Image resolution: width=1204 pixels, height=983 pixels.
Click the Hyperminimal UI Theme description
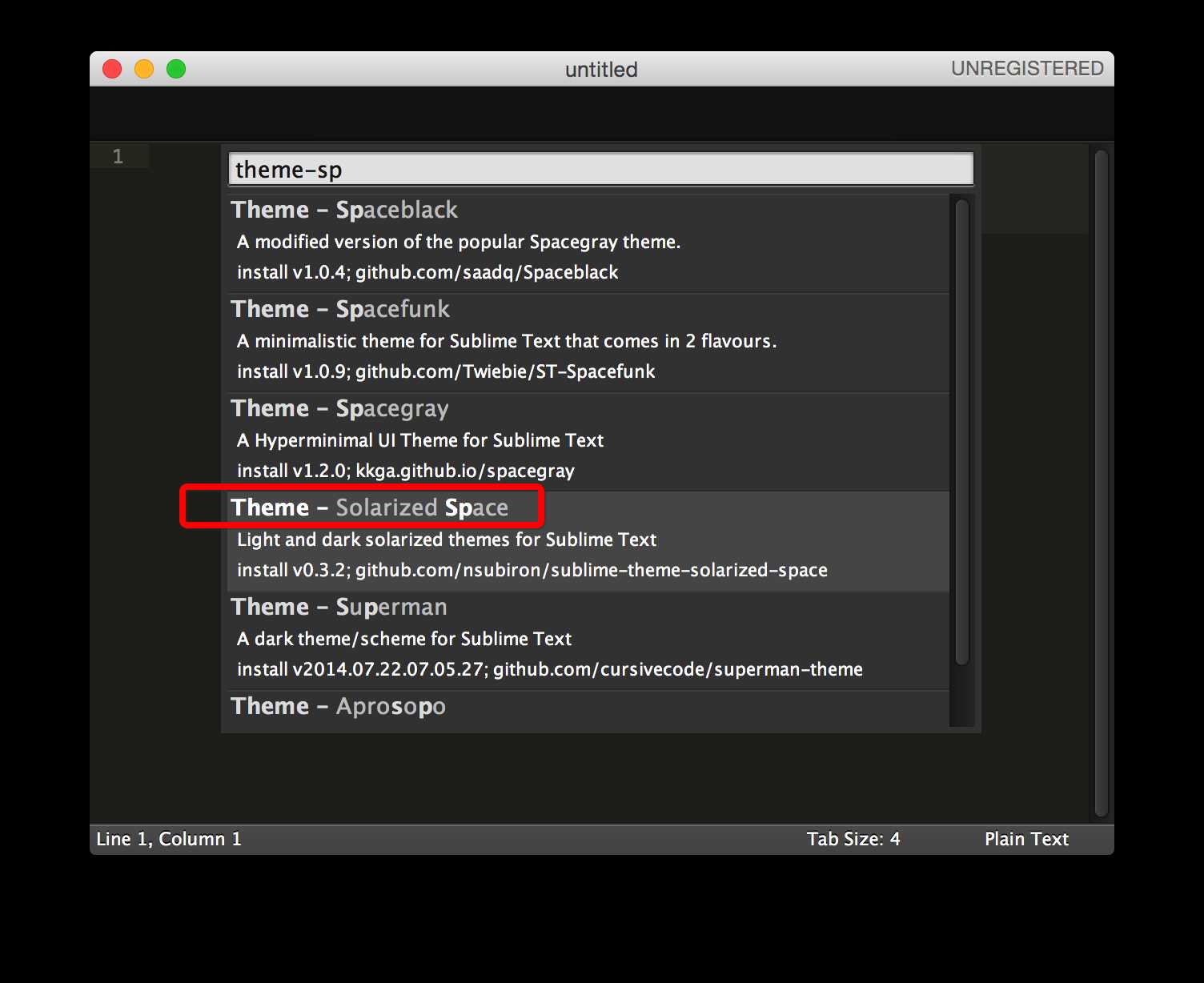click(x=420, y=440)
